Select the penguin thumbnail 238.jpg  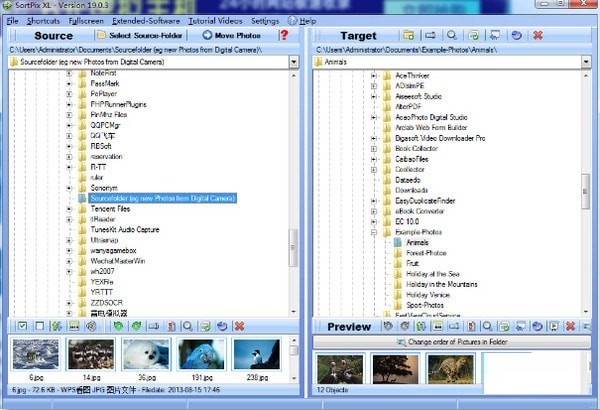[x=257, y=354]
